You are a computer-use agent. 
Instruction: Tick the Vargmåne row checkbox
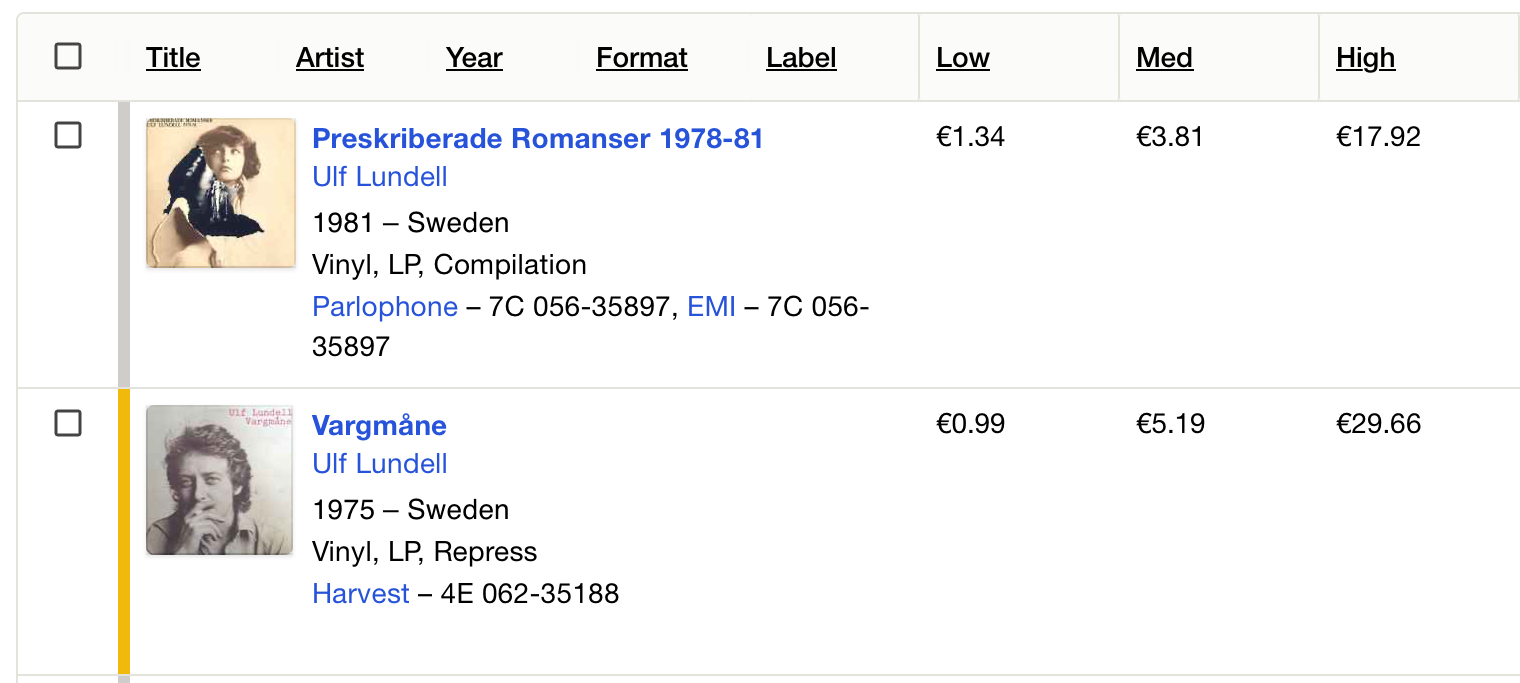coord(68,423)
